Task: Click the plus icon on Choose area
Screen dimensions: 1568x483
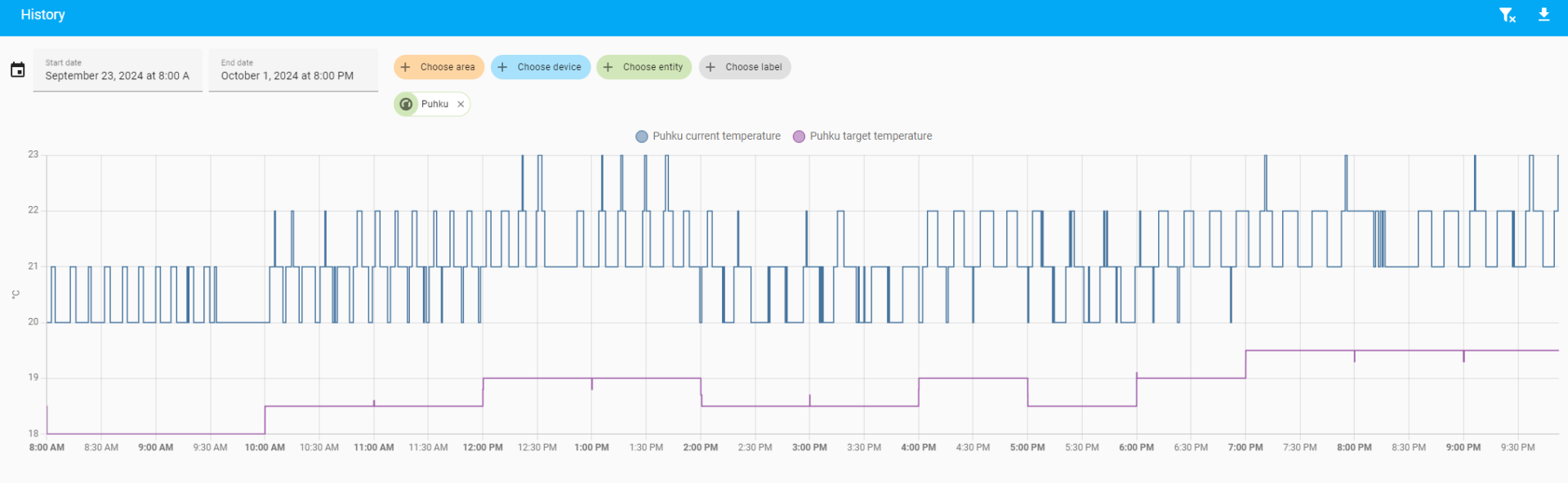Action: click(406, 67)
